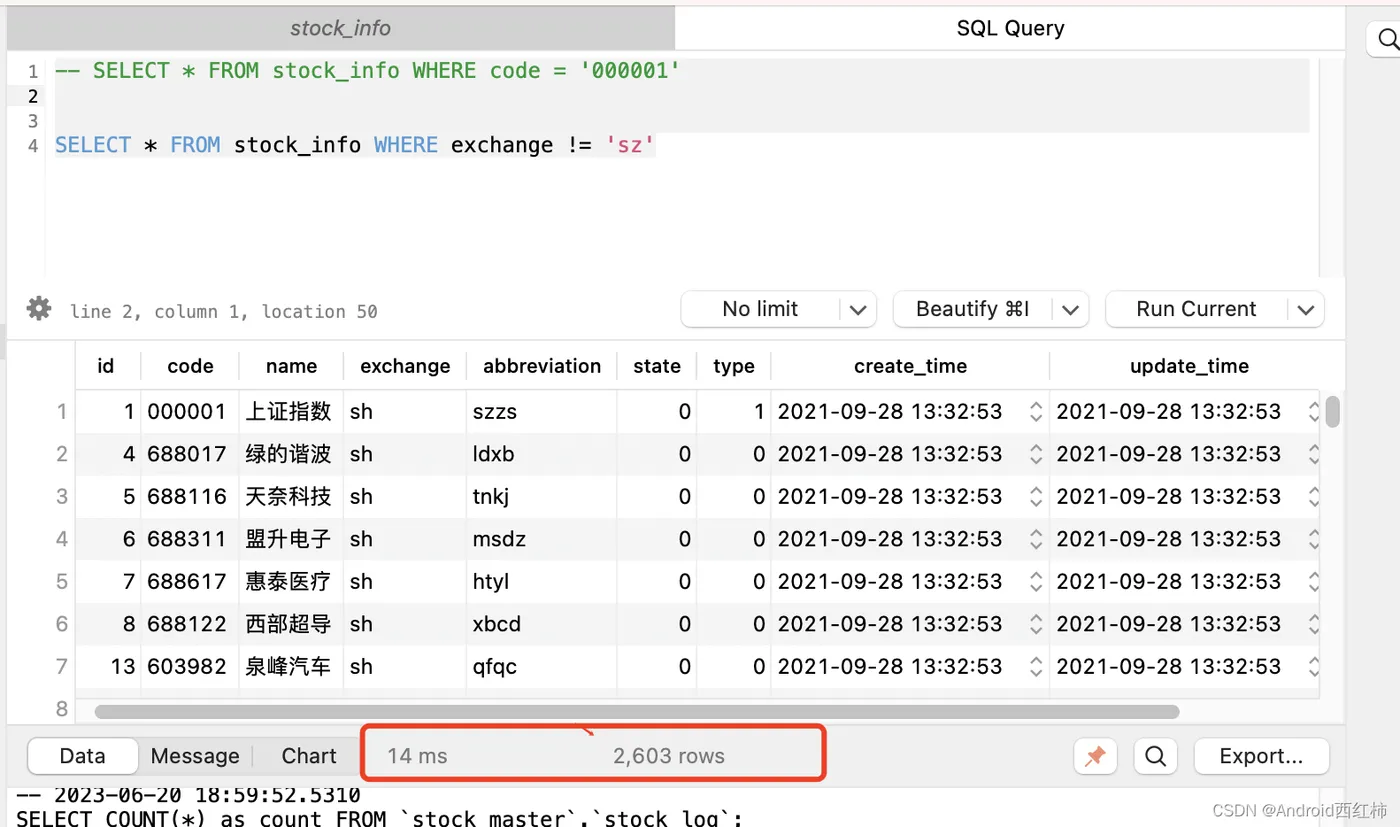Open the gear settings icon below editor

[x=39, y=308]
